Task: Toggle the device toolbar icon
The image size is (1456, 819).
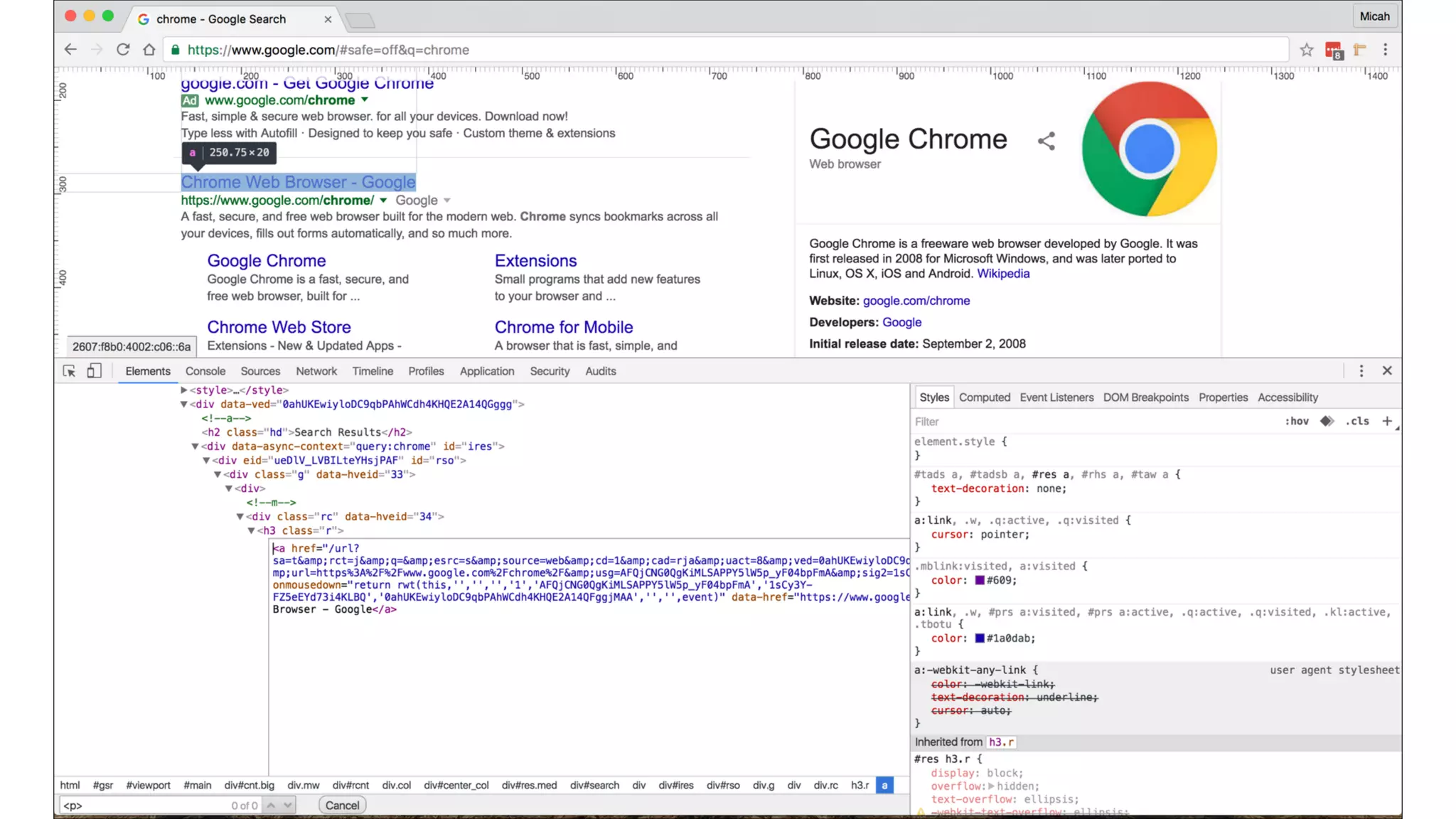Action: tap(94, 371)
